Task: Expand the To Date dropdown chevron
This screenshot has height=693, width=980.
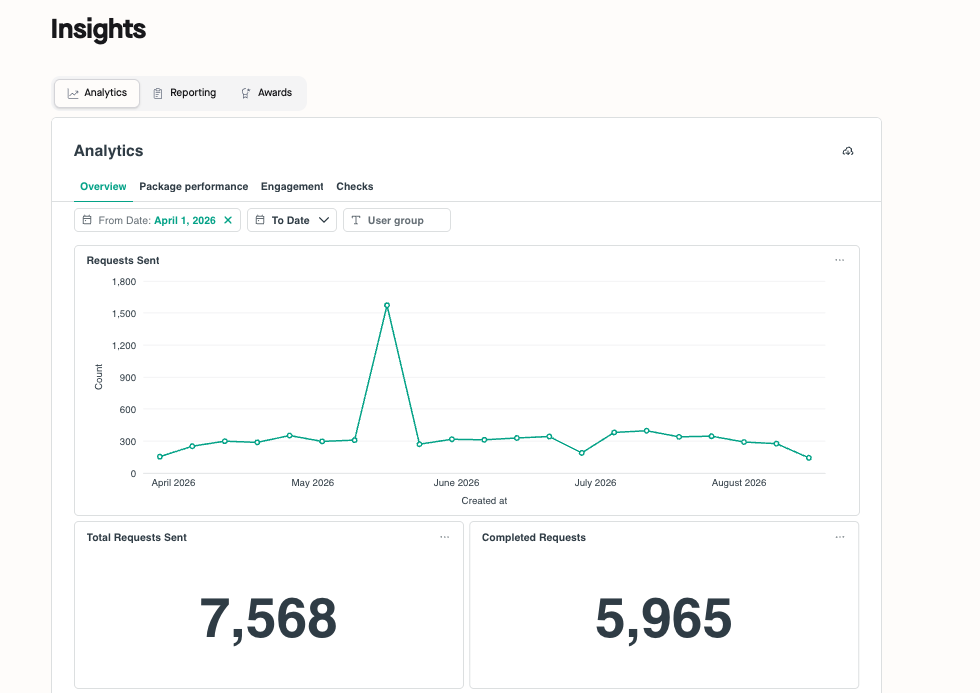Action: click(324, 220)
